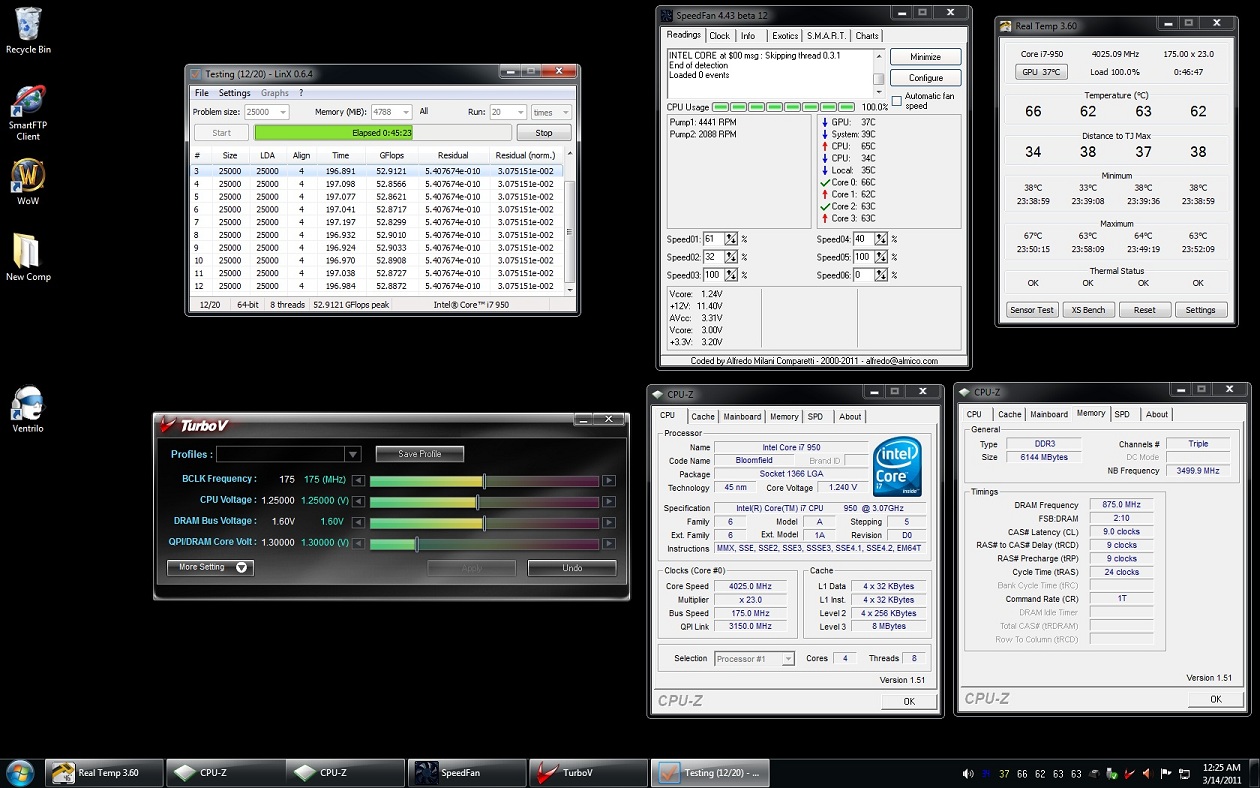Stop the LinX stress test

point(544,132)
